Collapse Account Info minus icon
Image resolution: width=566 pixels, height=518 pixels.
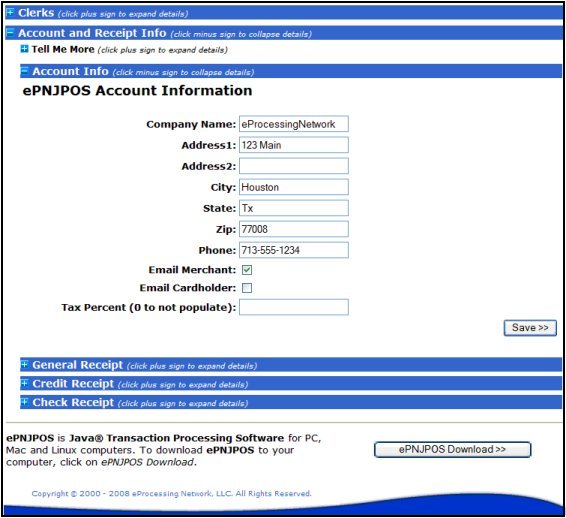point(24,70)
